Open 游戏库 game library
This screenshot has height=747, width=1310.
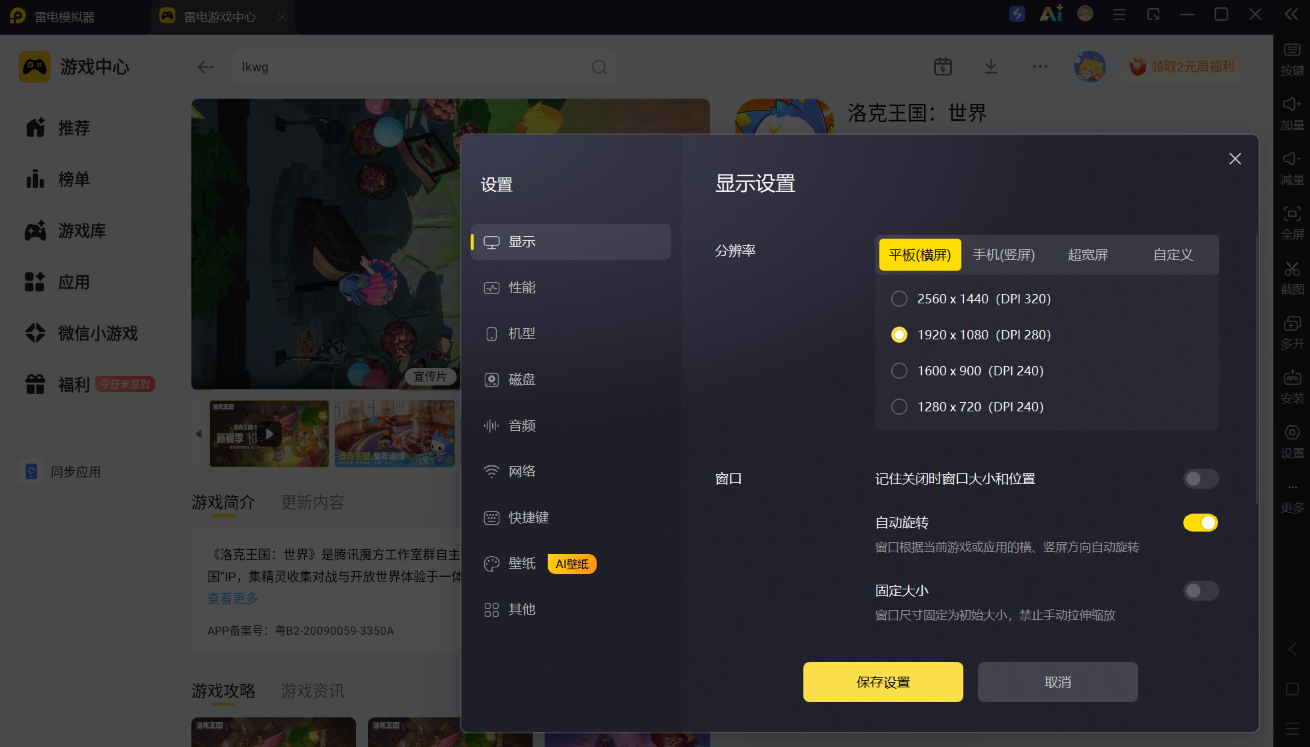pos(65,231)
